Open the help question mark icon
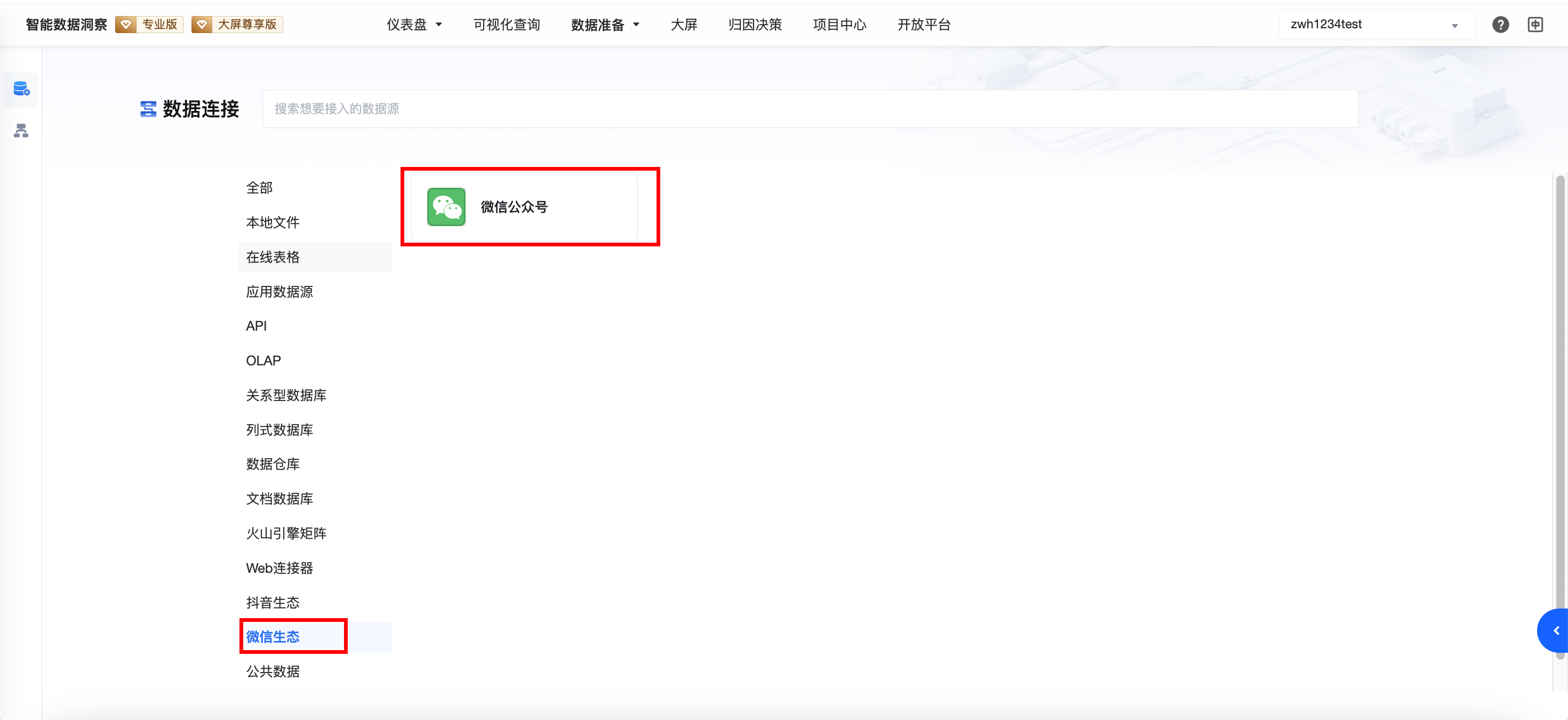Viewport: 1568px width, 720px height. [x=1500, y=25]
